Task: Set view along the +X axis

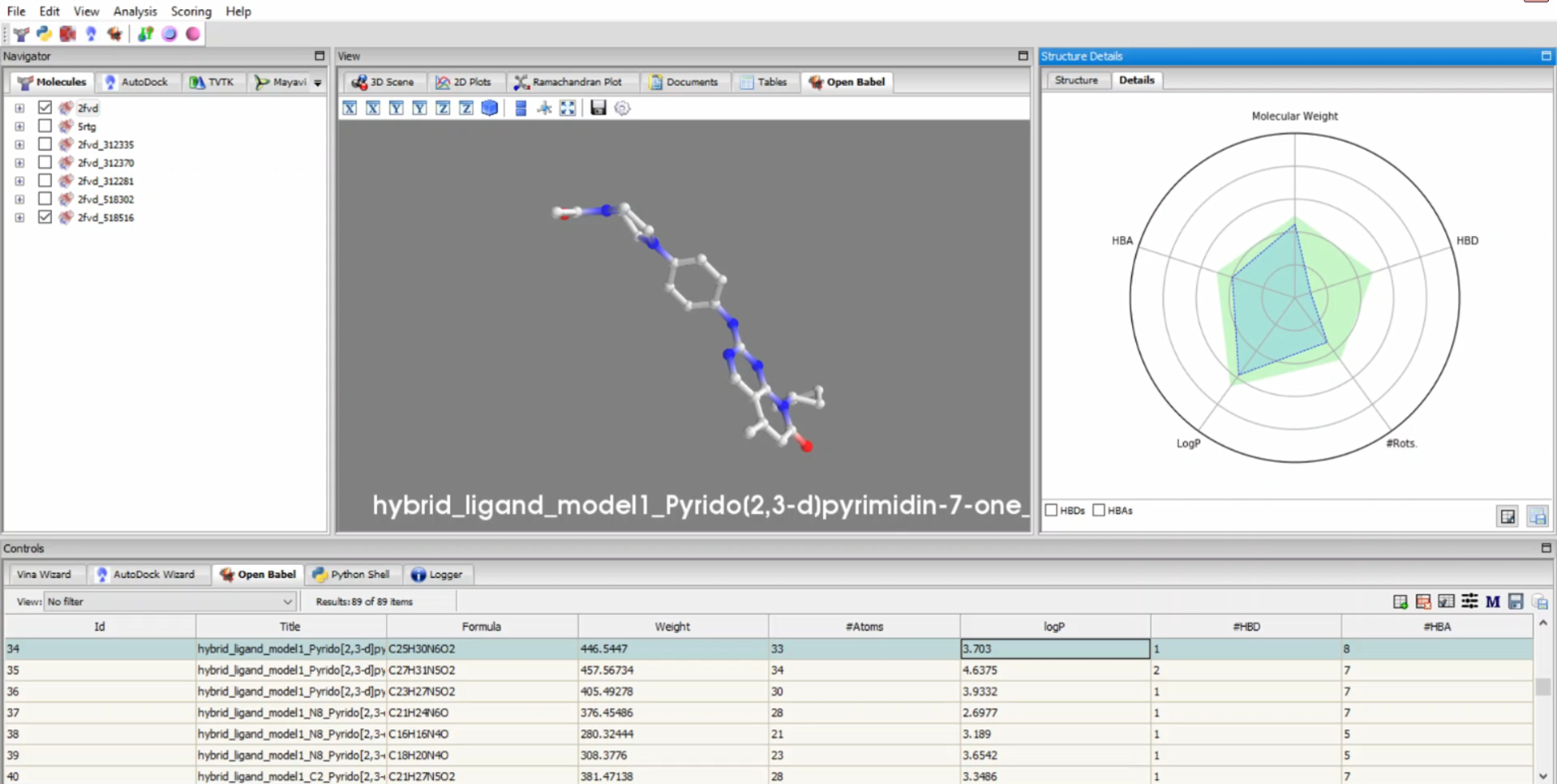Action: tap(373, 108)
